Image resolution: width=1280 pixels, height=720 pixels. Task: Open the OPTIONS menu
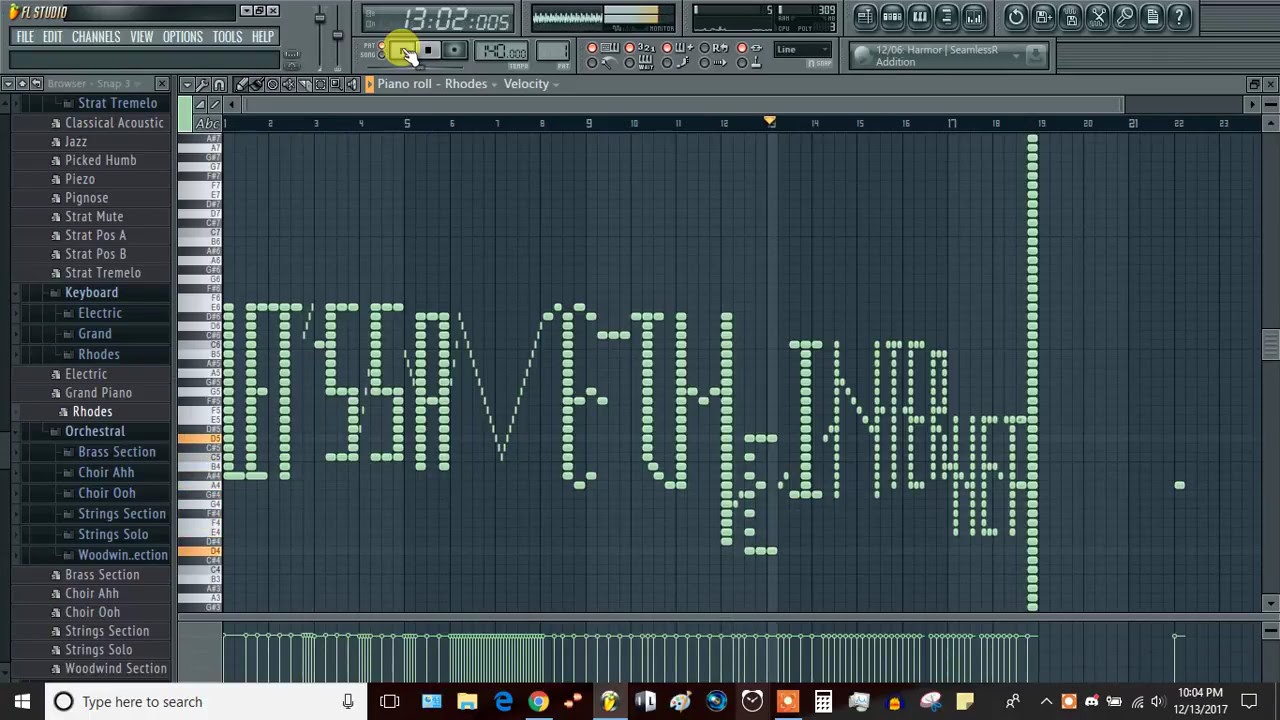(x=182, y=37)
